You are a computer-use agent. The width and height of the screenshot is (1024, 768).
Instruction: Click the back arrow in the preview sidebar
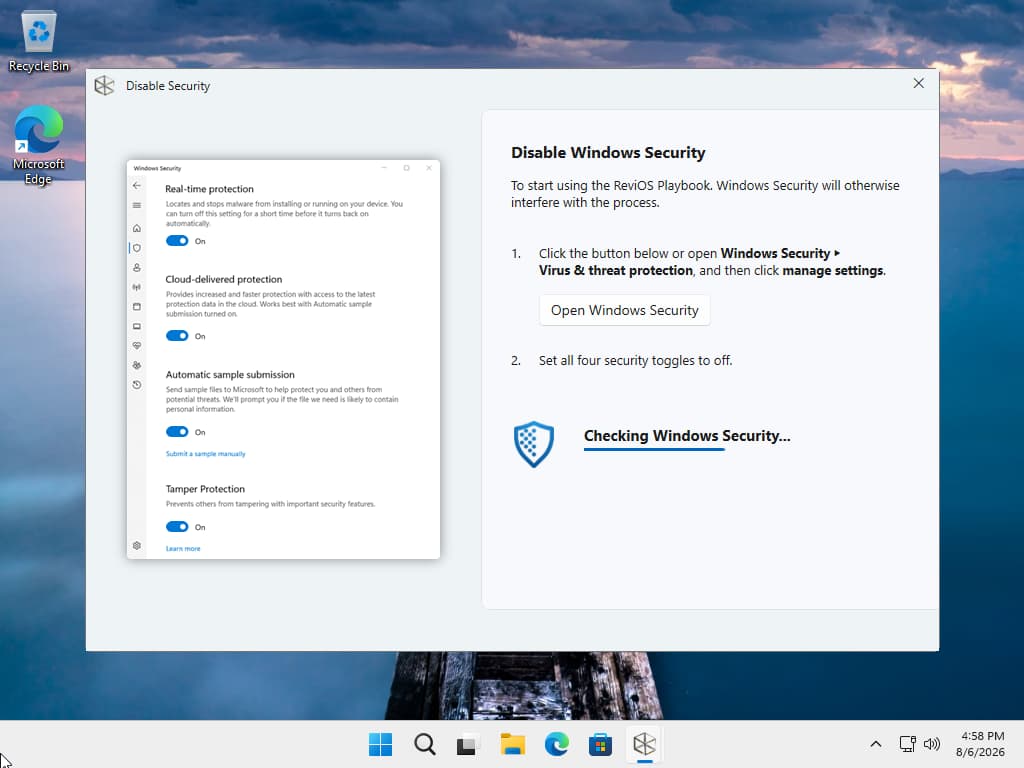(x=136, y=185)
